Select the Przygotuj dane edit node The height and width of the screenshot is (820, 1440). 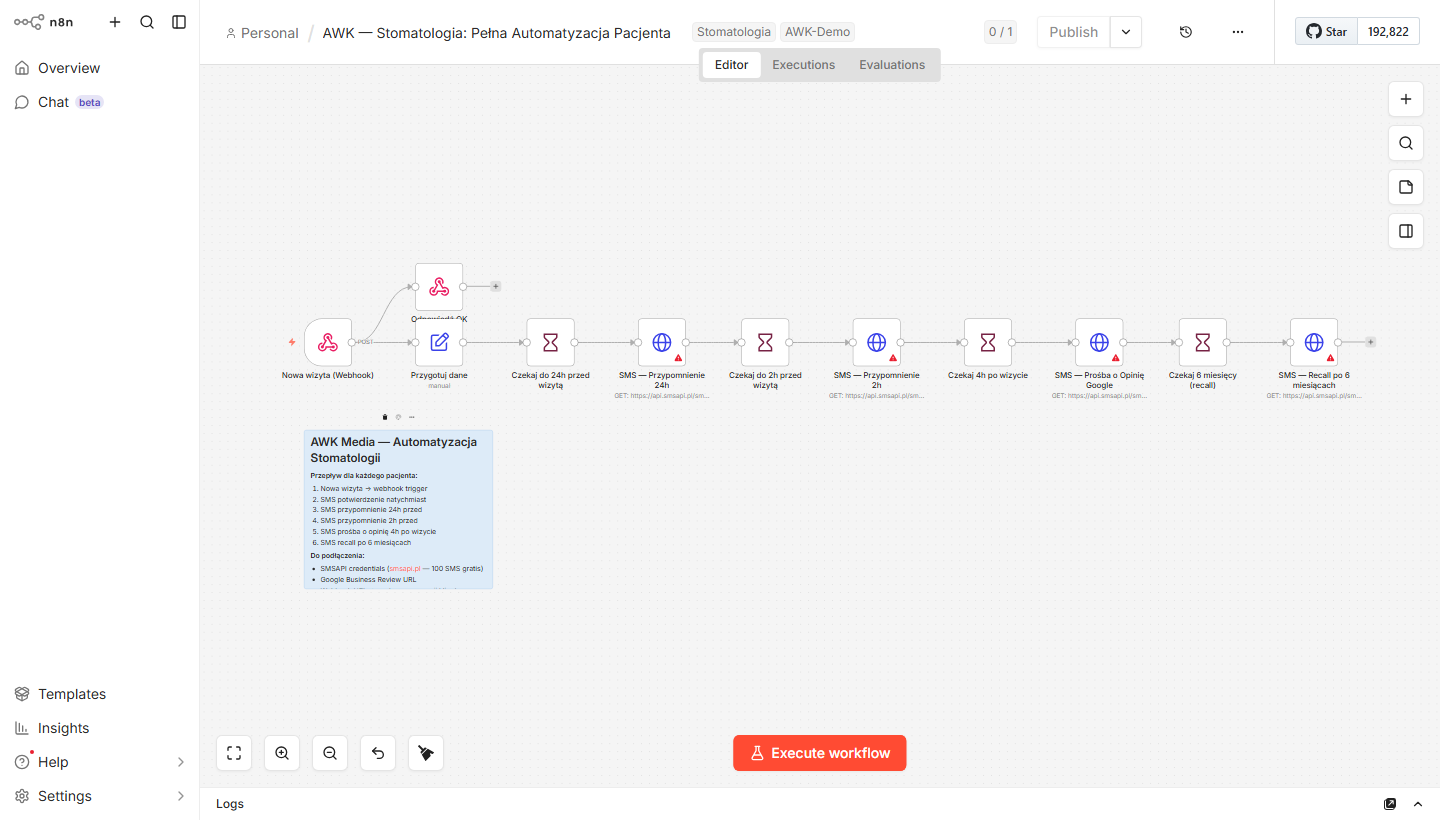pyautogui.click(x=439, y=343)
